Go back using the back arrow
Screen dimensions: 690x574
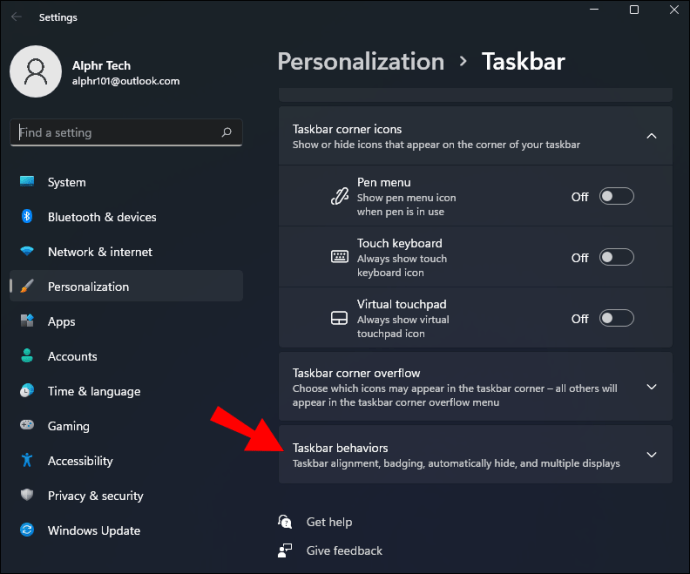(x=16, y=17)
